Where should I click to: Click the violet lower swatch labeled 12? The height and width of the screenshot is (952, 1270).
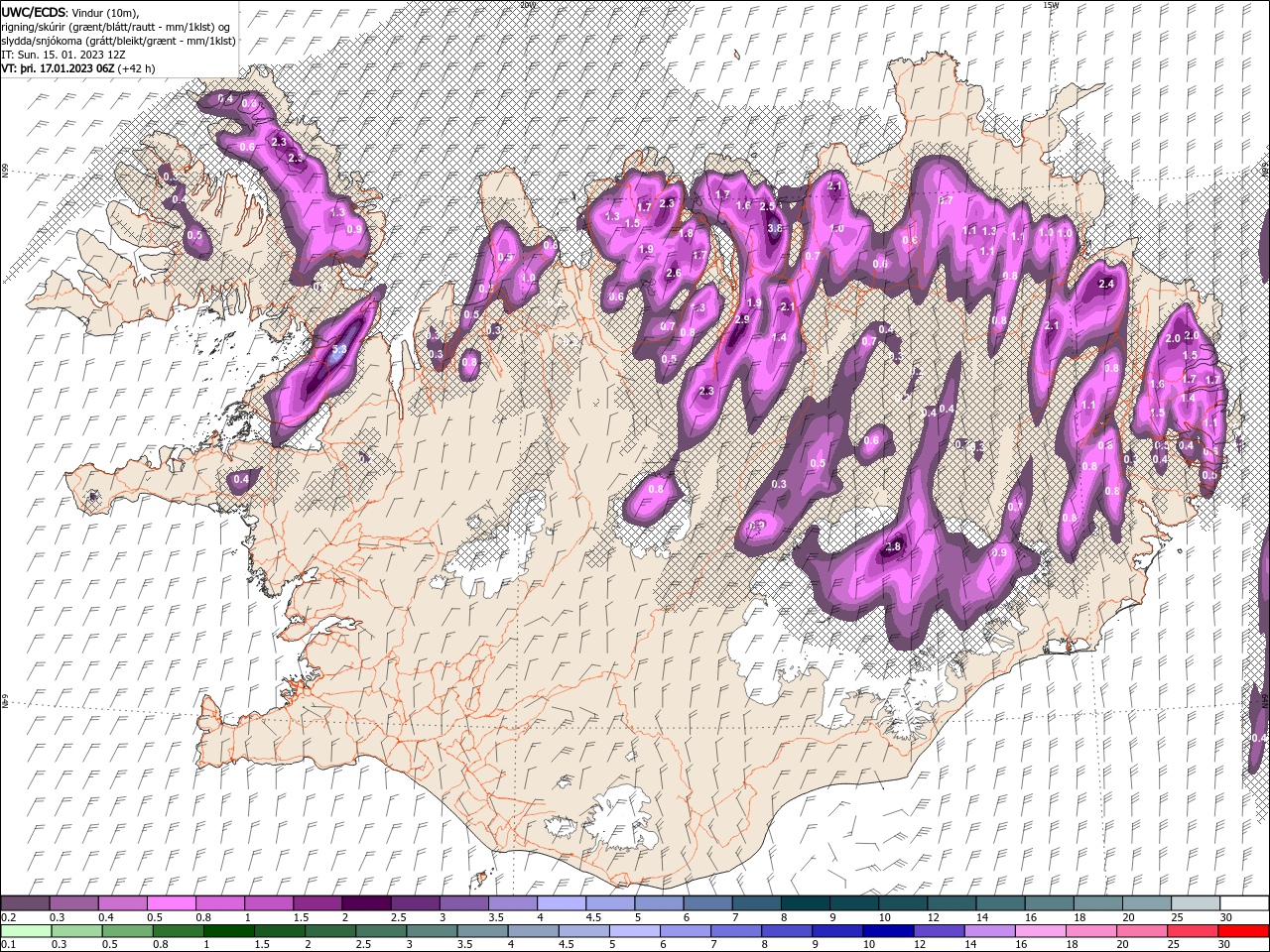coord(937,930)
